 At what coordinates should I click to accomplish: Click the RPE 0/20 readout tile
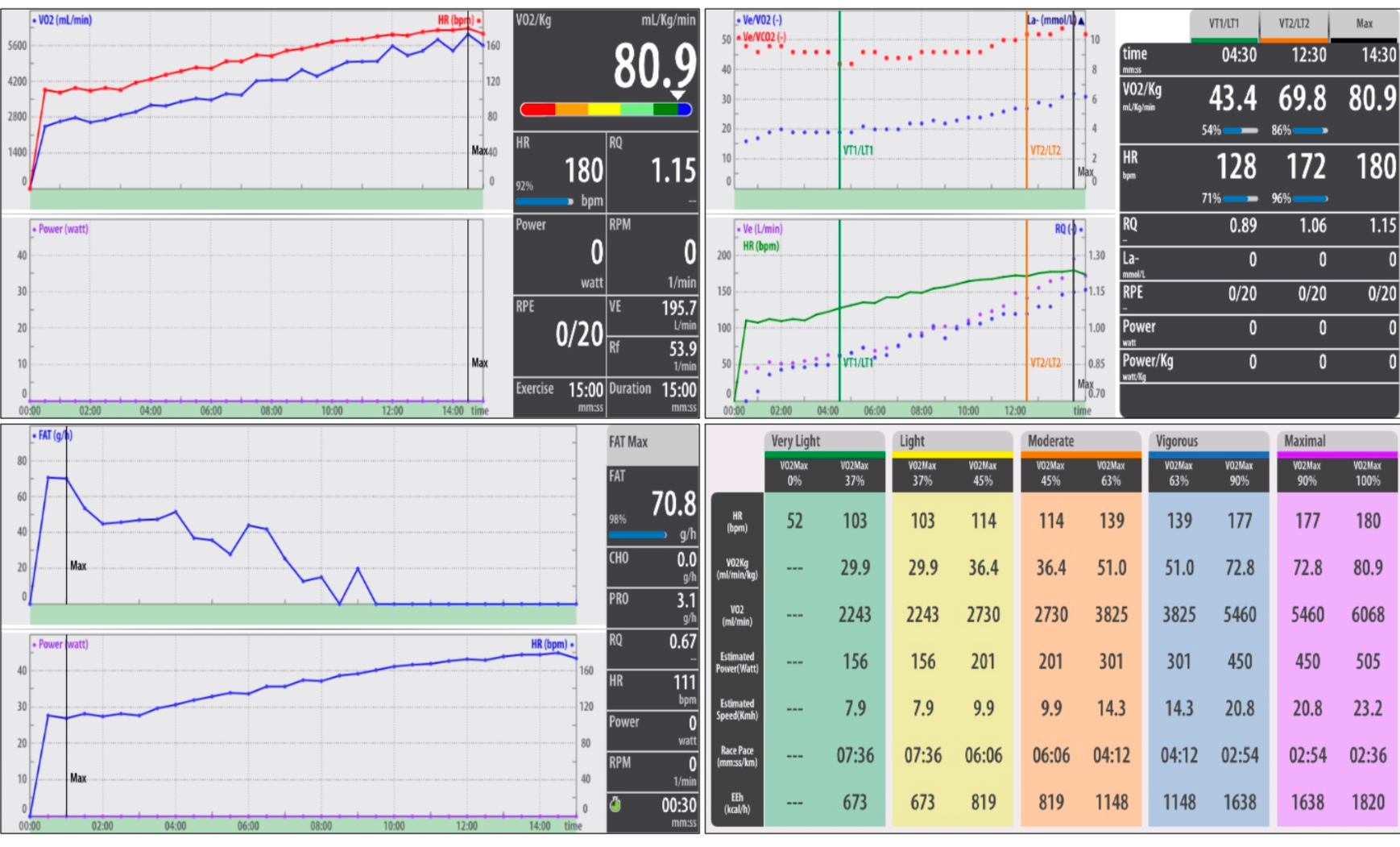click(560, 335)
